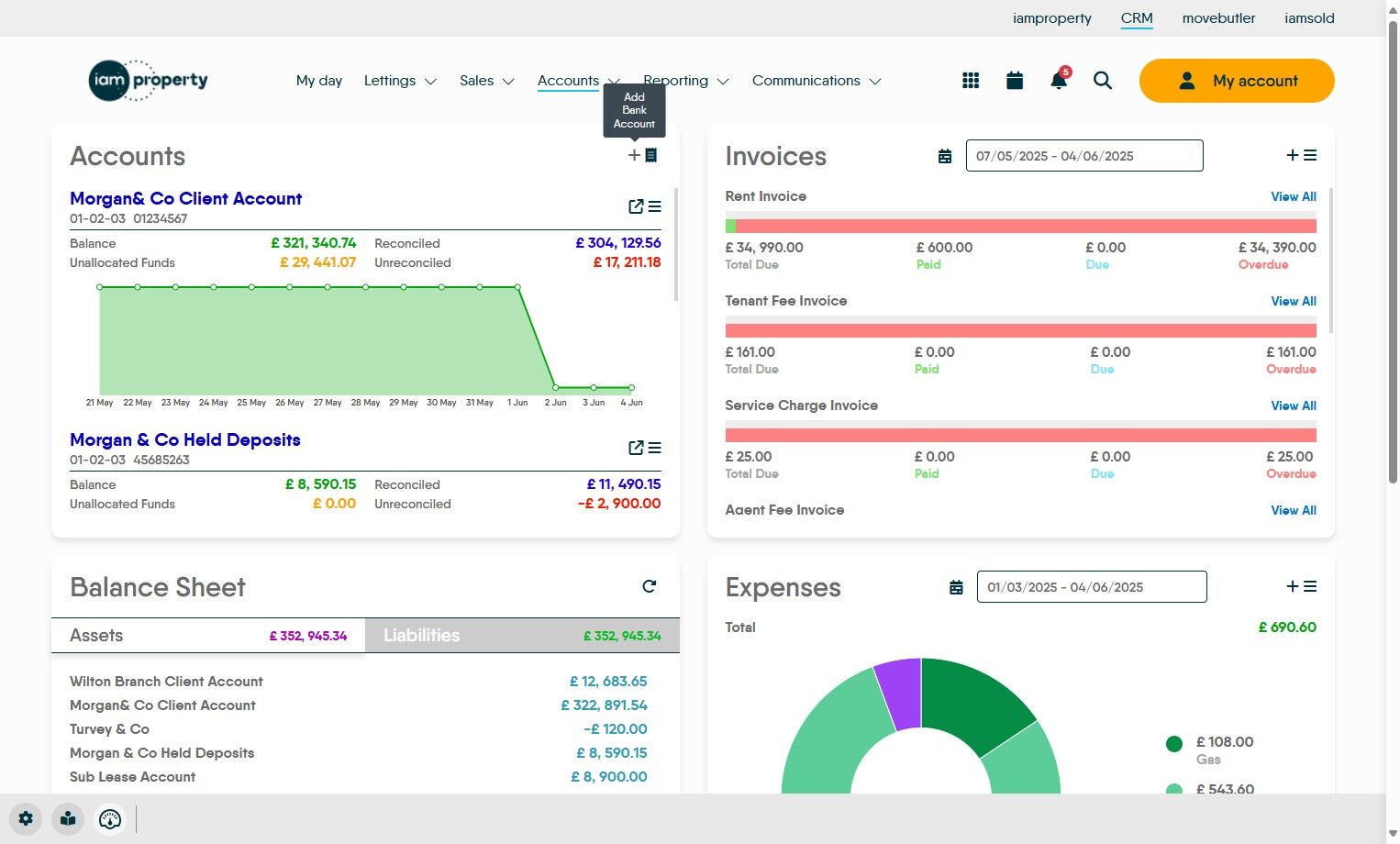Expand the Communications dropdown
The image size is (1400, 844).
coord(817,81)
